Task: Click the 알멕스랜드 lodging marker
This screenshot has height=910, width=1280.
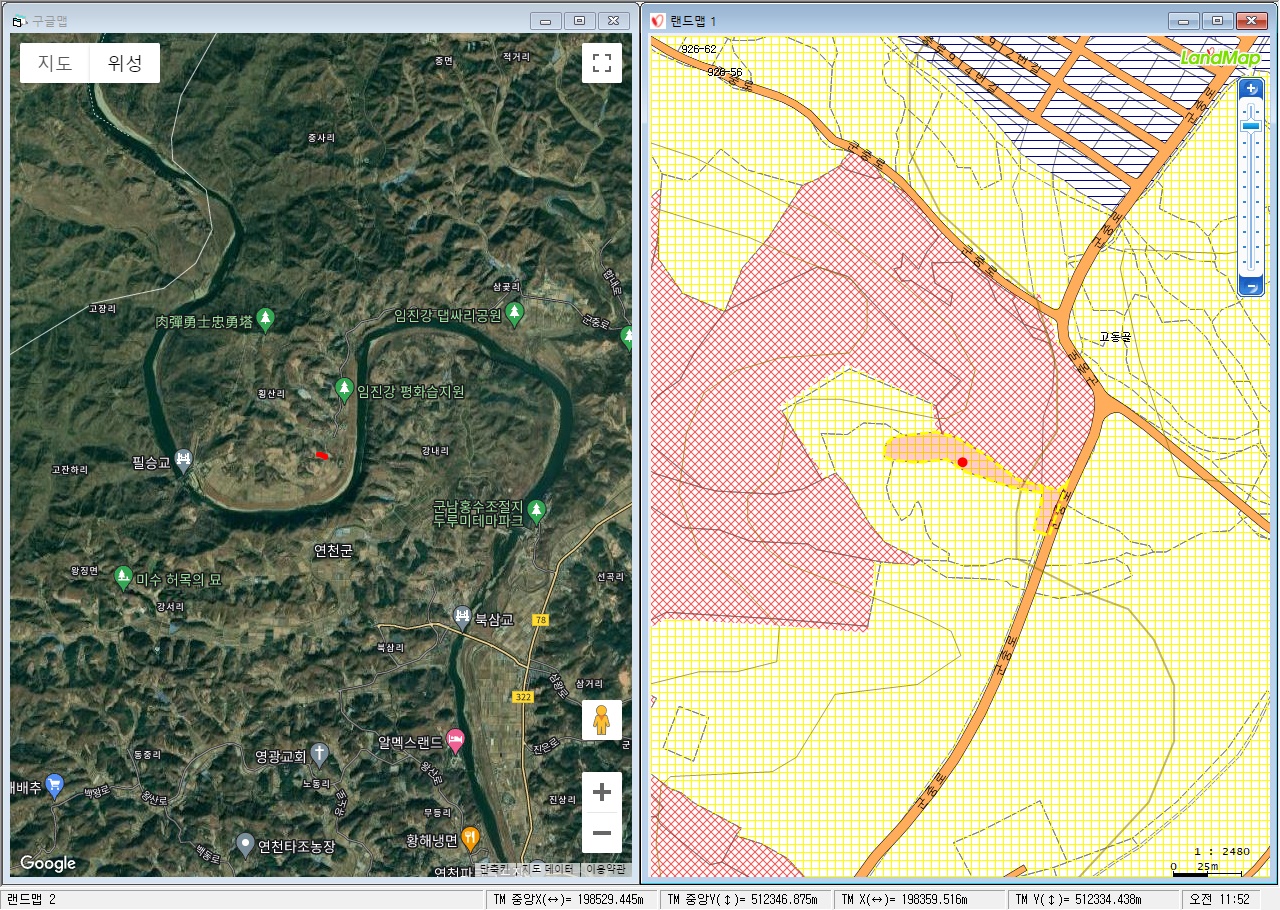Action: click(456, 741)
